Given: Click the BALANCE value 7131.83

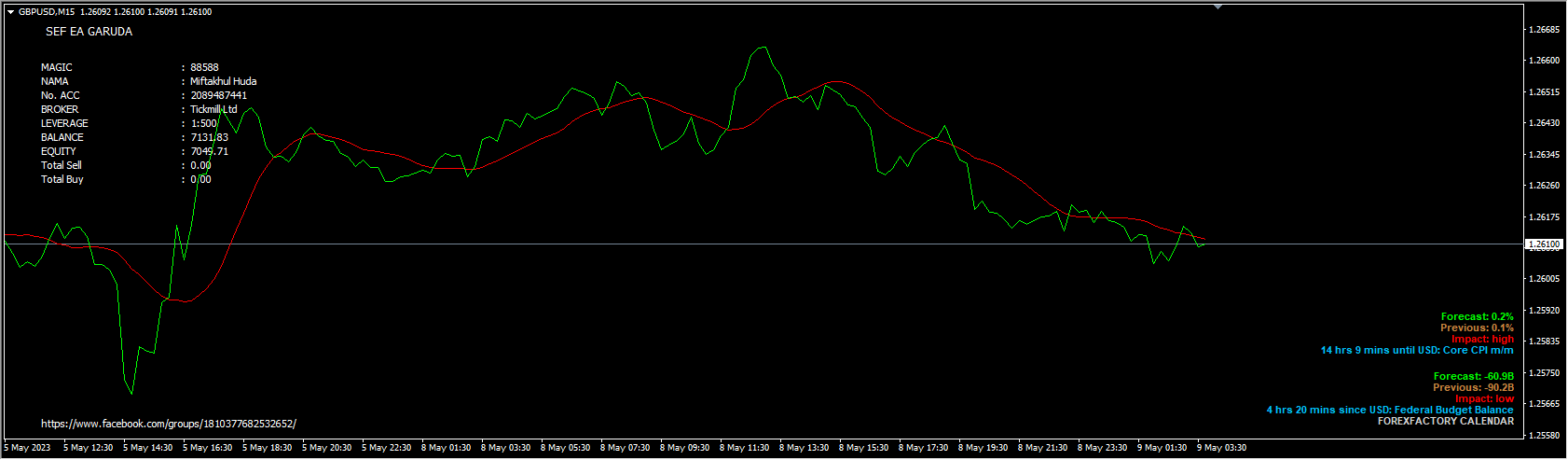Looking at the screenshot, I should coord(209,137).
